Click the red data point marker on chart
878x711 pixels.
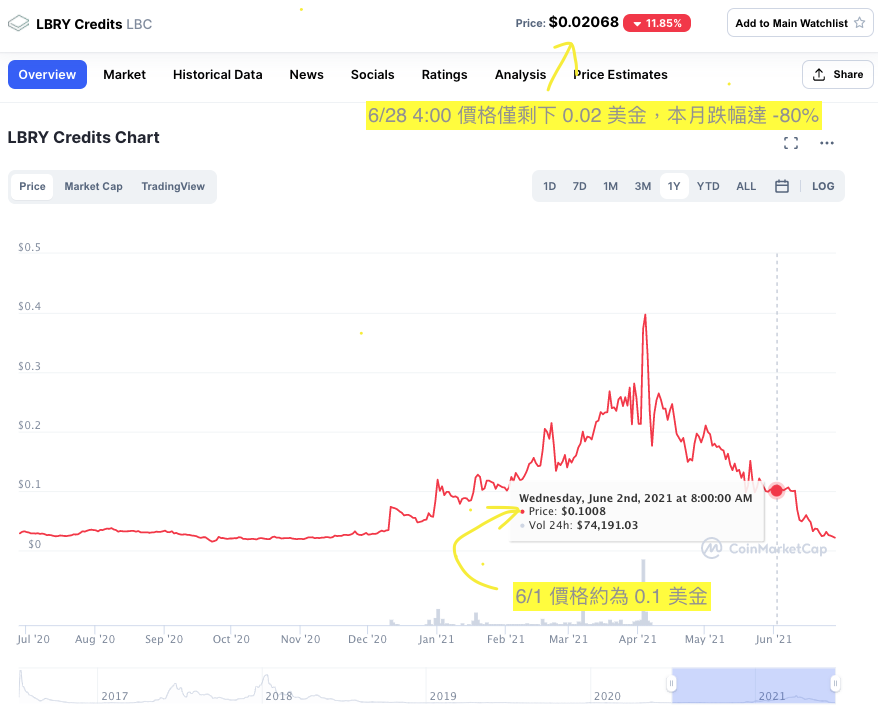pos(776,490)
